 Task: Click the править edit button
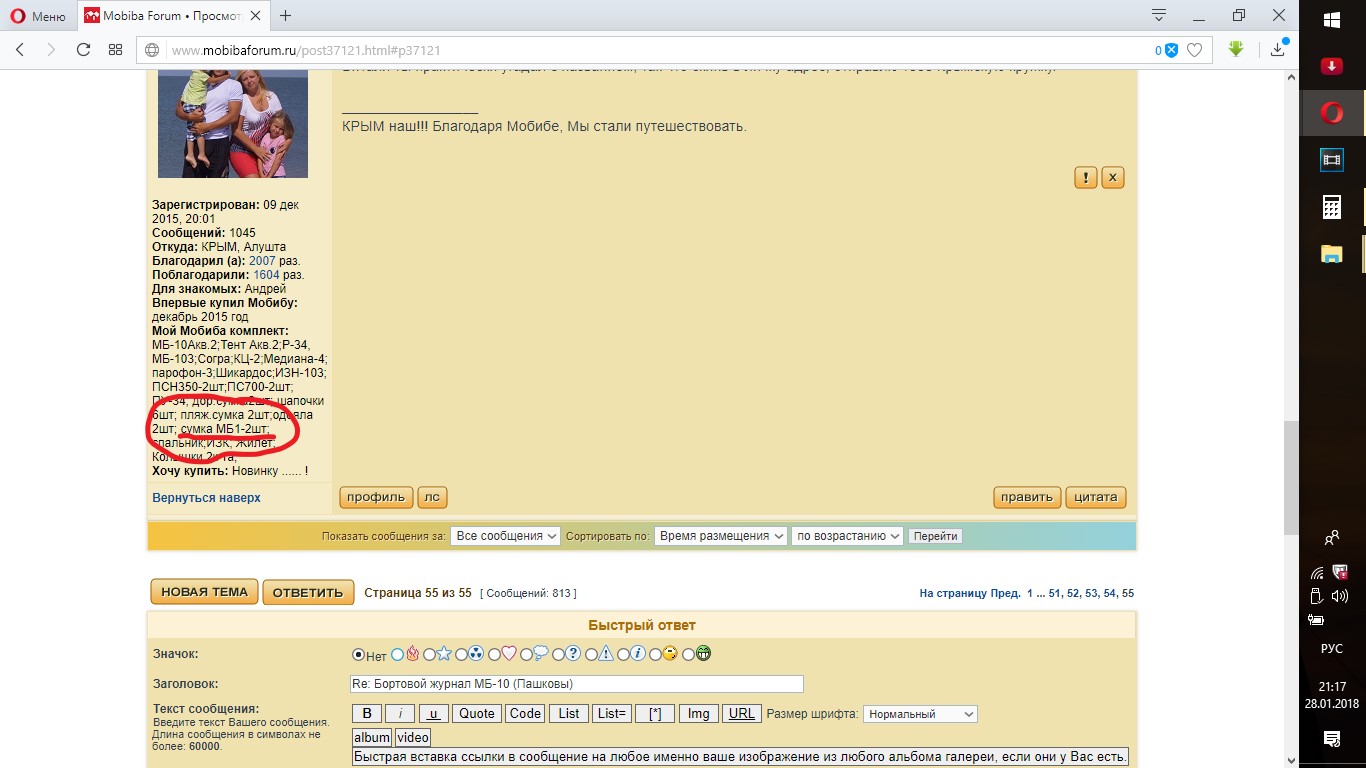(1027, 497)
